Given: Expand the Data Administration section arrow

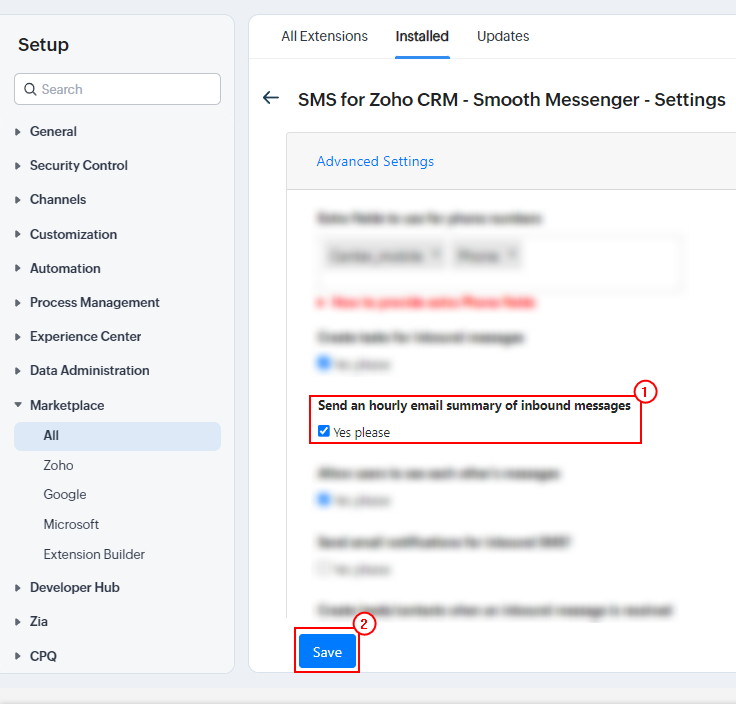Looking at the screenshot, I should [x=18, y=371].
